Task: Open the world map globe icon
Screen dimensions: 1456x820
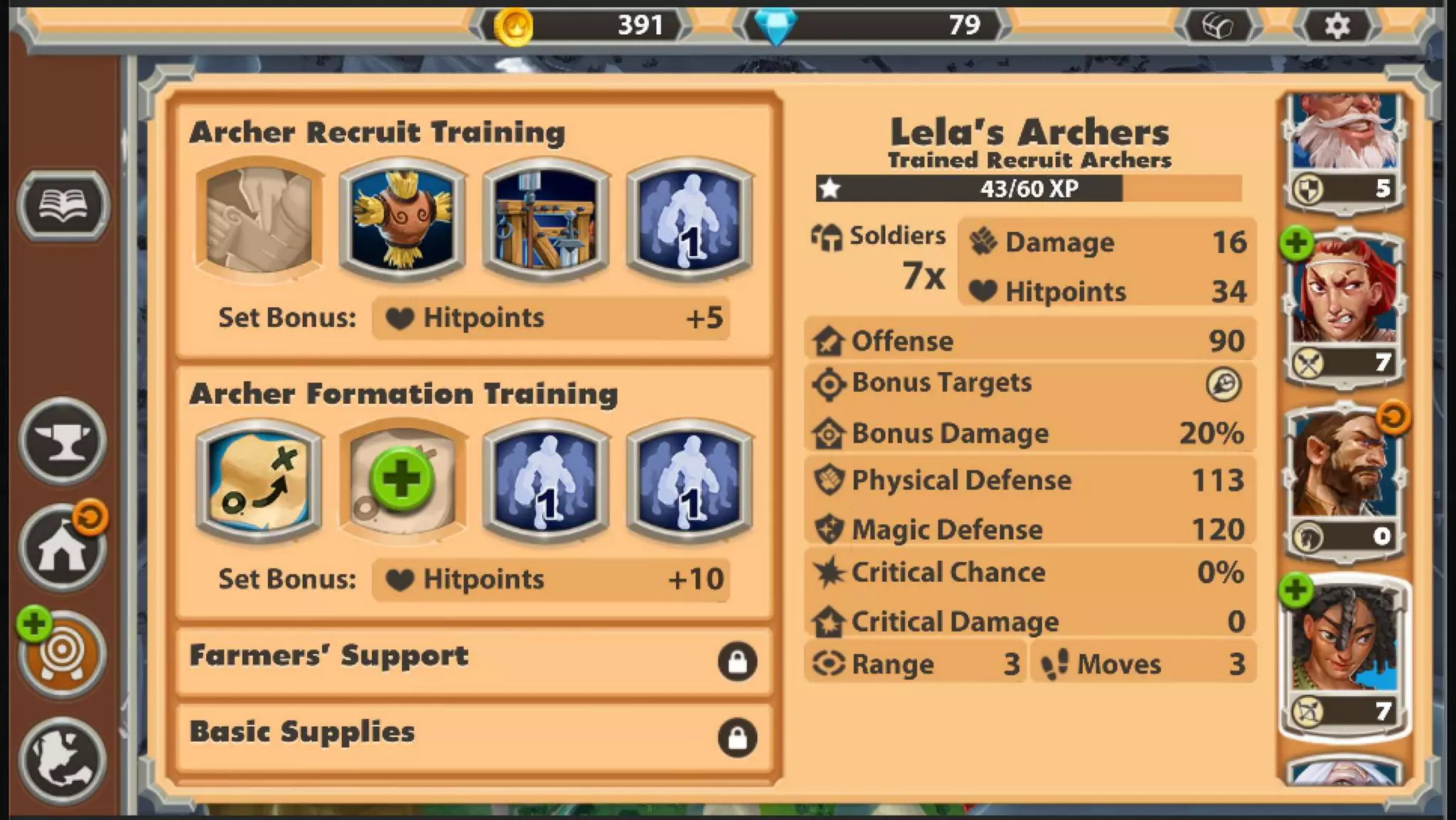Action: pos(63,761)
